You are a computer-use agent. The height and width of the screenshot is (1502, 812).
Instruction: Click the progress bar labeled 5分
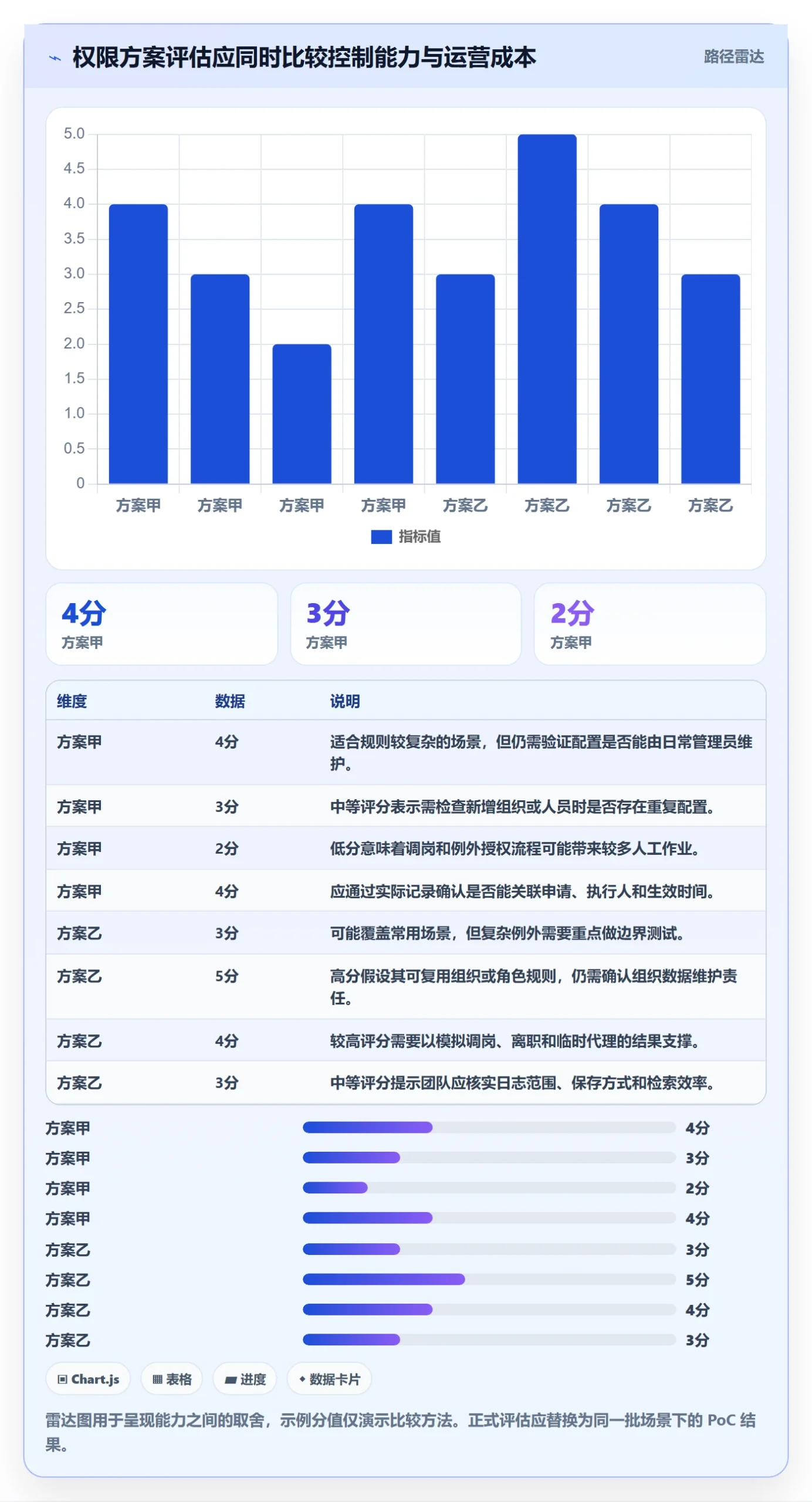click(489, 1279)
